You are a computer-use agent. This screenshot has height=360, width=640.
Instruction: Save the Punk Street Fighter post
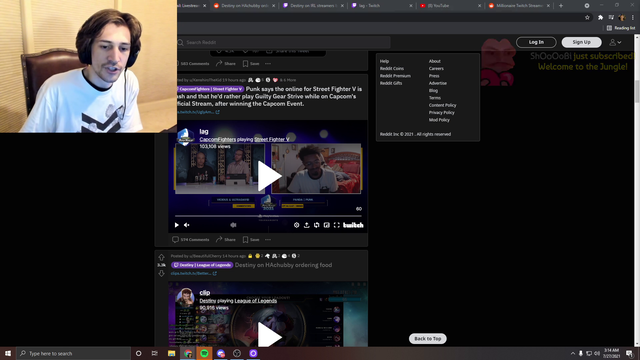click(251, 240)
